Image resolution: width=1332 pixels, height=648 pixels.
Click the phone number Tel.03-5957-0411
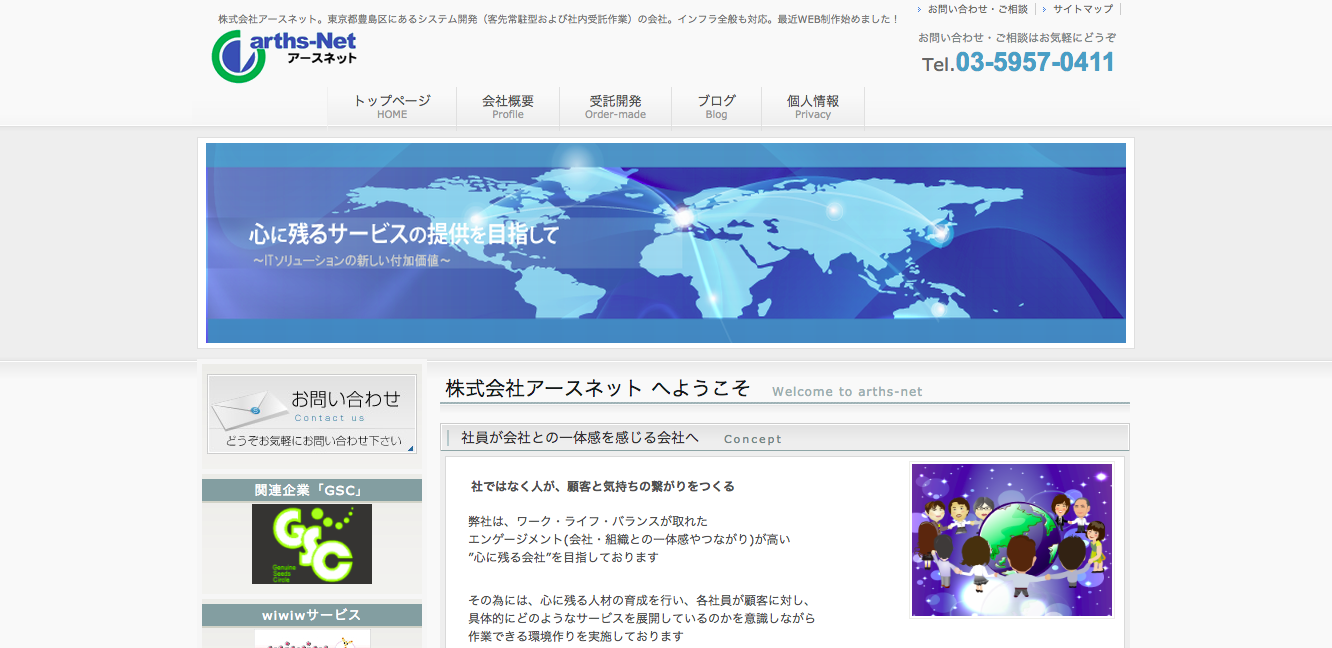coord(1018,62)
